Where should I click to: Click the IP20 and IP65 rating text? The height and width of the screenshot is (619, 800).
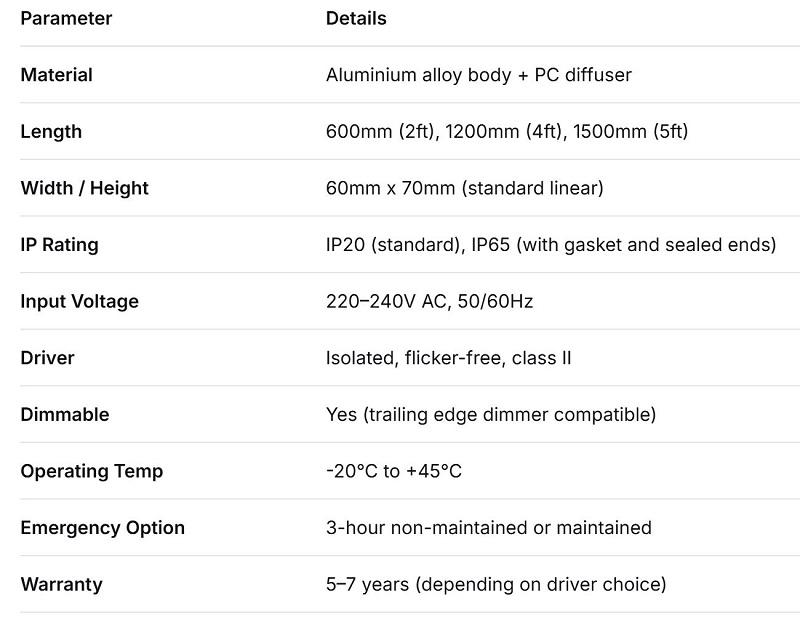pos(551,245)
